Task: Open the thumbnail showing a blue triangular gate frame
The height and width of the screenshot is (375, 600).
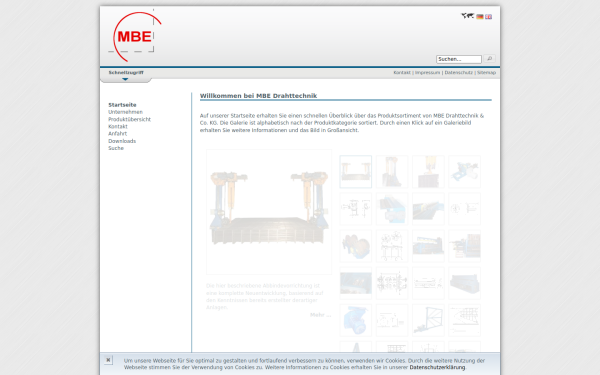Action: pyautogui.click(x=428, y=320)
